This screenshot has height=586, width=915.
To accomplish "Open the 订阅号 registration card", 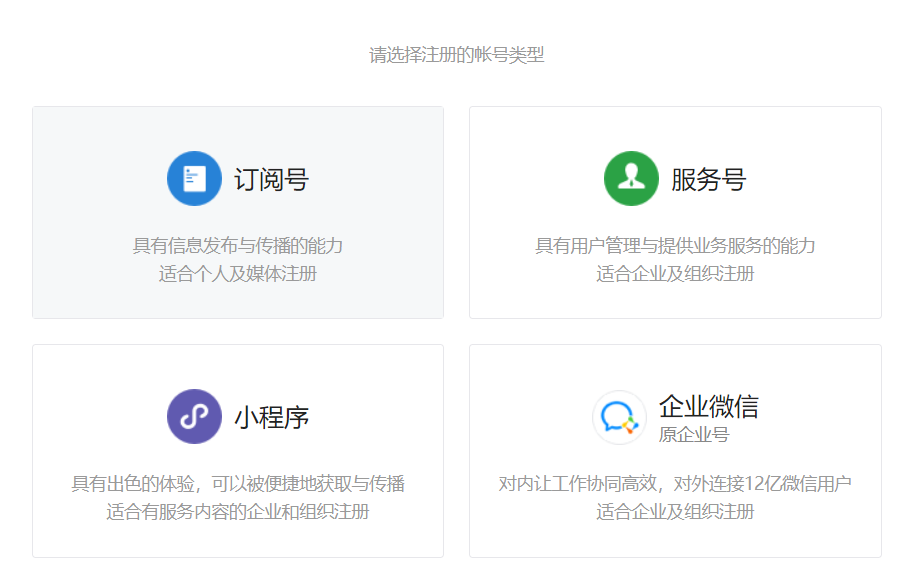I will 237,212.
